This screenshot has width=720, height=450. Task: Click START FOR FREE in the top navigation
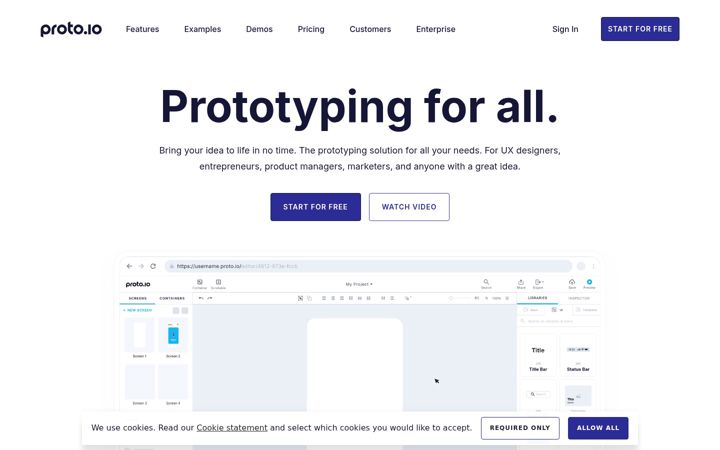click(640, 29)
